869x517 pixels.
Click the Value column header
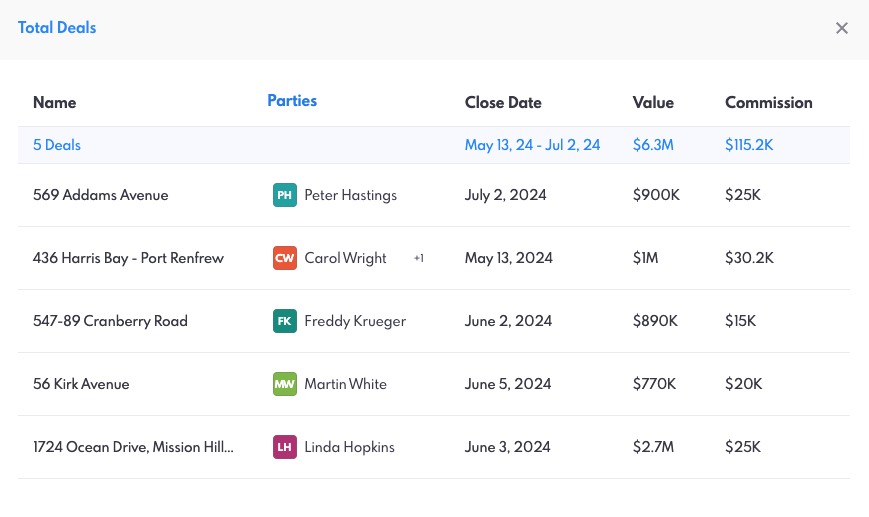coord(653,102)
